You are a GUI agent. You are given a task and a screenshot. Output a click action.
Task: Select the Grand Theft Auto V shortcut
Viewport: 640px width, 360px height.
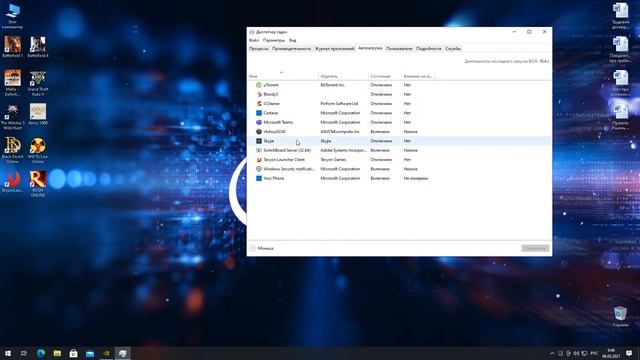click(38, 83)
